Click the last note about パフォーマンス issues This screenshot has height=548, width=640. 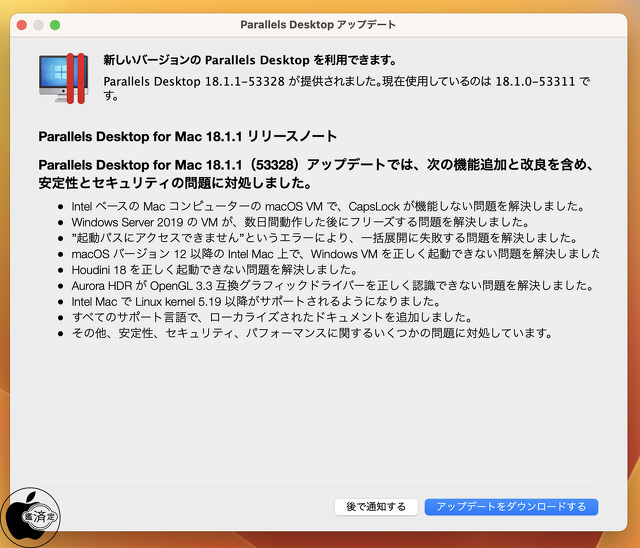[x=312, y=333]
